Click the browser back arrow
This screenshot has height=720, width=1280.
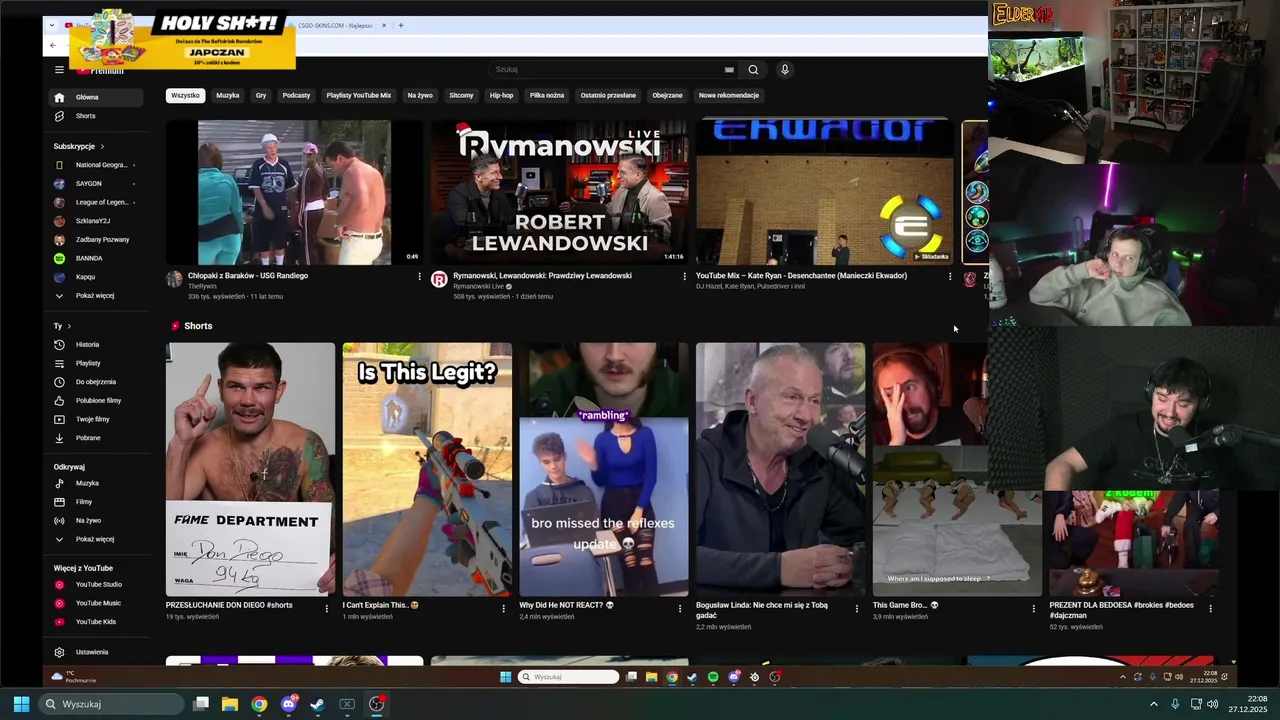53,45
